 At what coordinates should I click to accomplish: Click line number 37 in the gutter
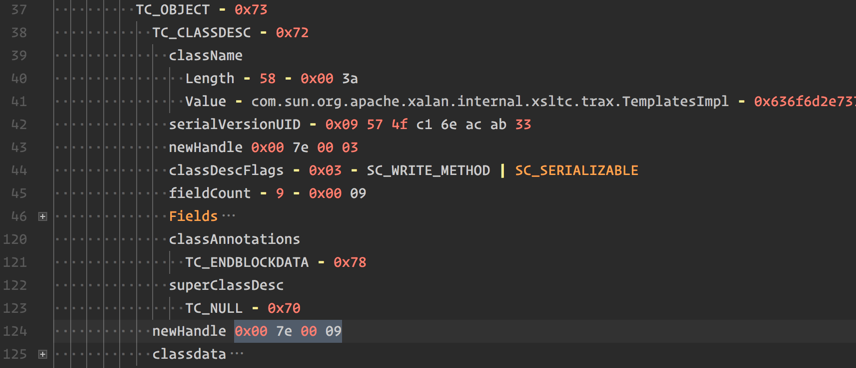(x=19, y=10)
